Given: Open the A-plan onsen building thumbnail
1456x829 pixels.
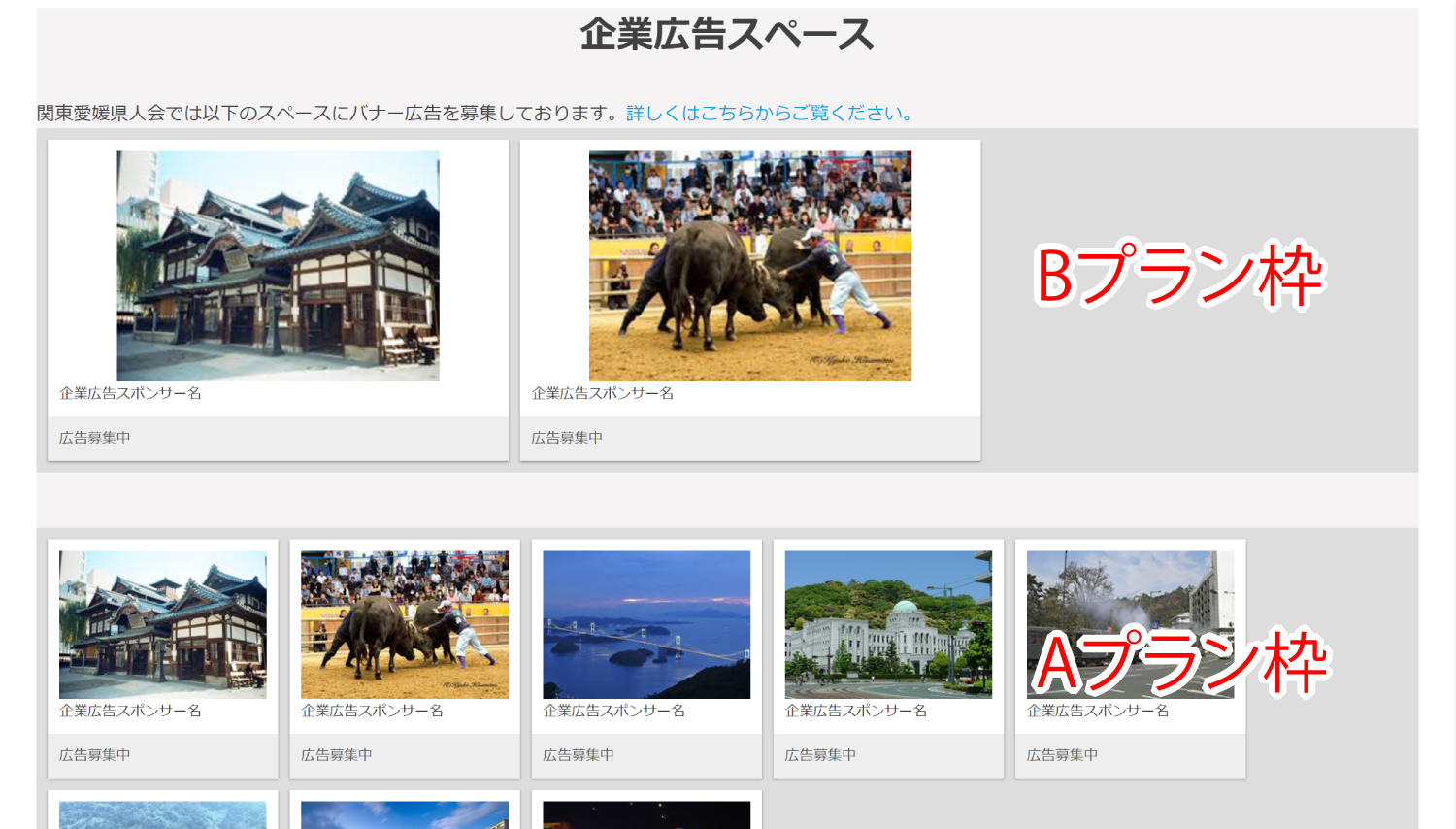Looking at the screenshot, I should [163, 625].
